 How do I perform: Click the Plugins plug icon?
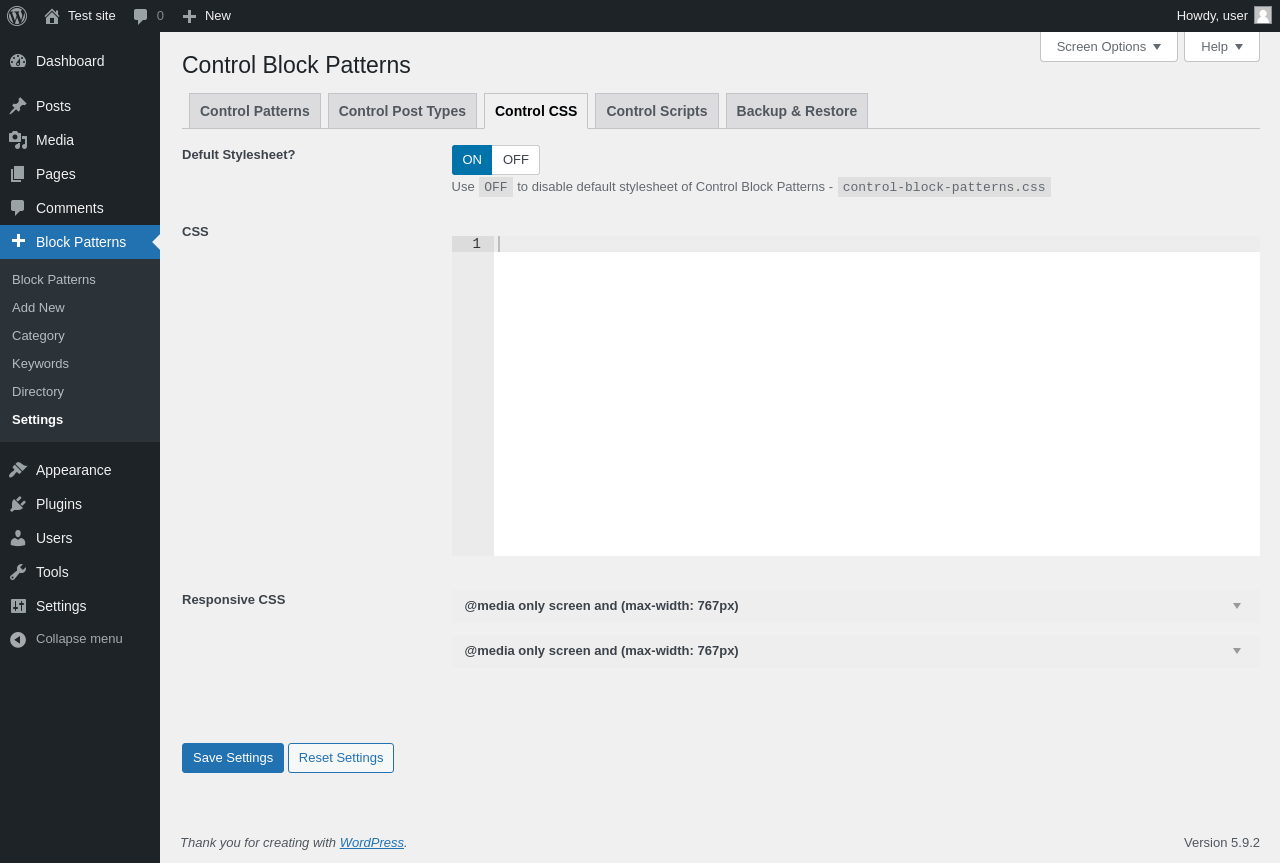[18, 504]
